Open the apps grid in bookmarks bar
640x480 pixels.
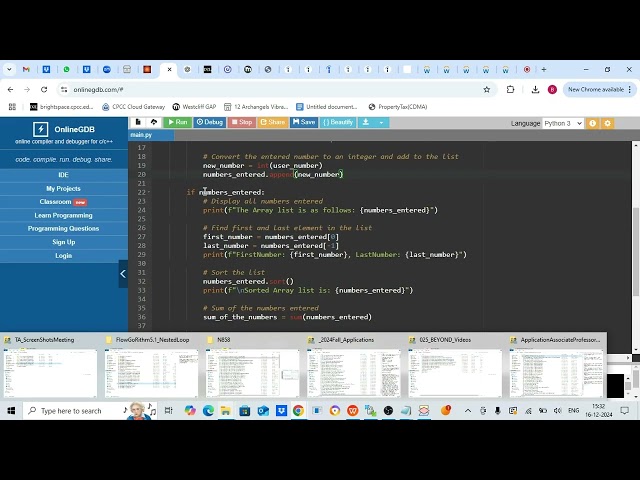[12, 107]
